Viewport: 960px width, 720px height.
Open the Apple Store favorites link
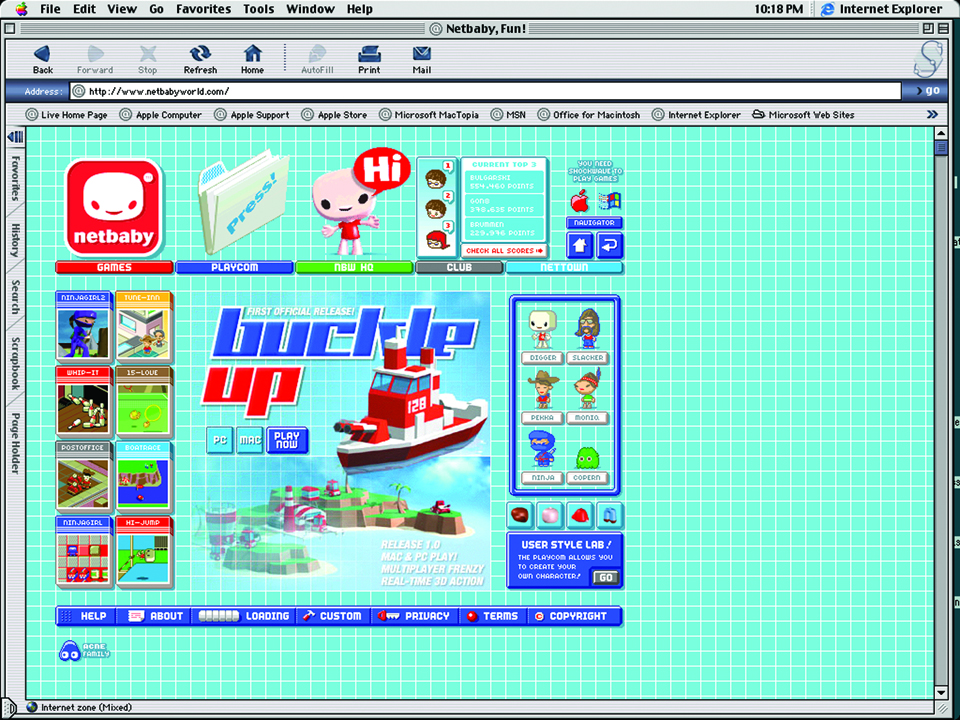335,114
